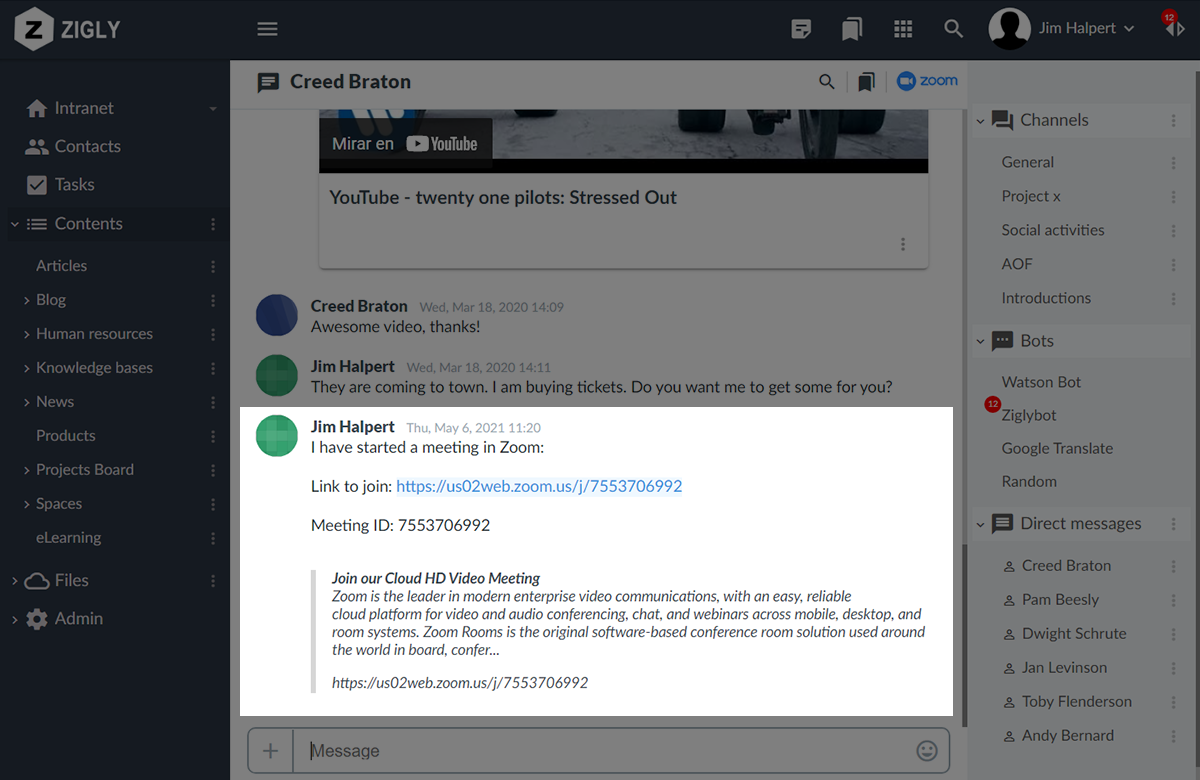Click Creed Braton's message avatar

[x=277, y=315]
